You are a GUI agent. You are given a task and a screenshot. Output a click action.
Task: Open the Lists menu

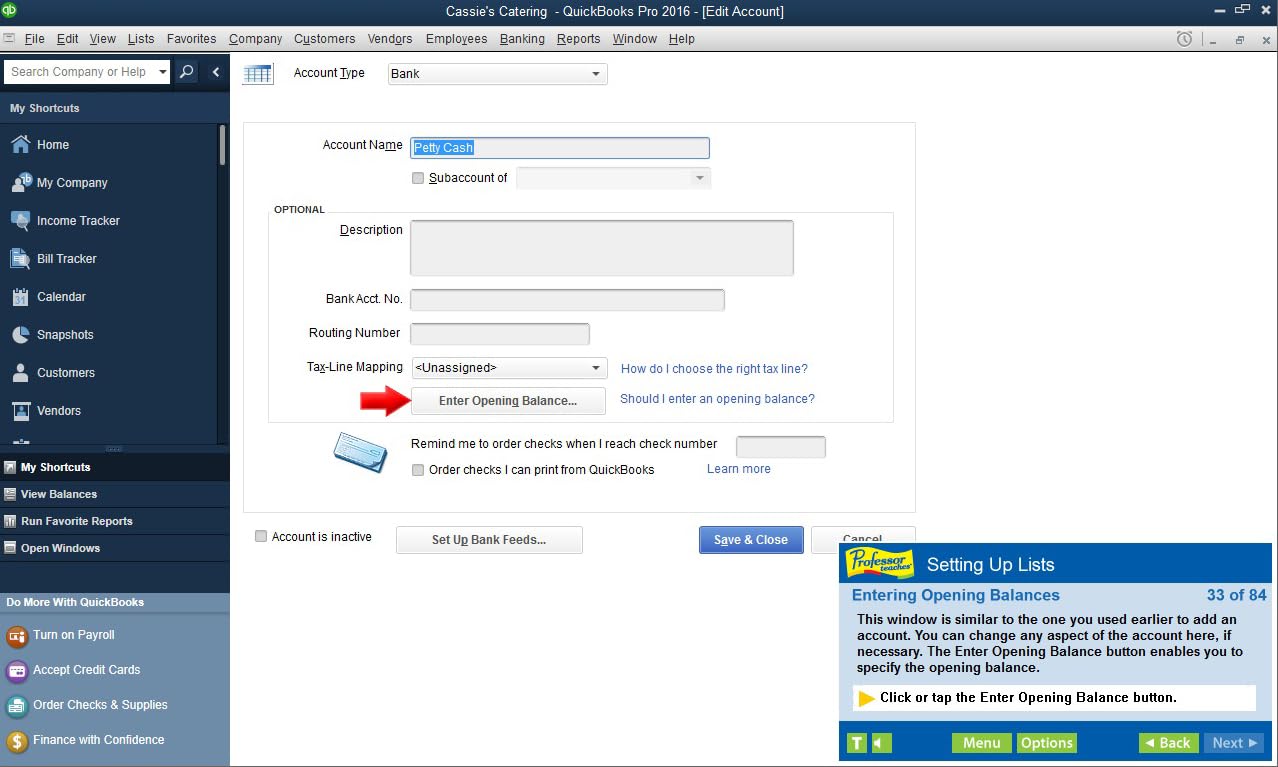(x=141, y=39)
